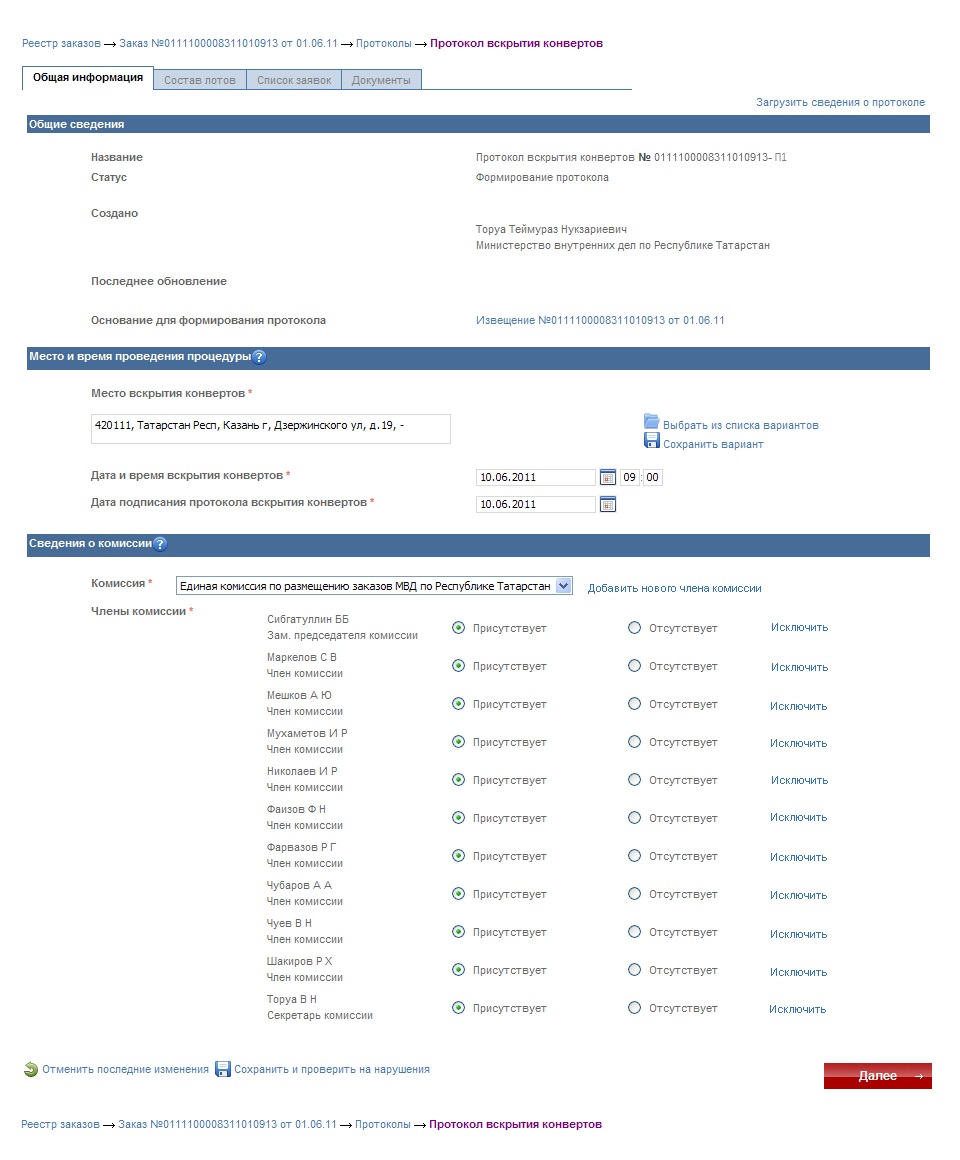Open help for Место и время проведения процедуры
This screenshot has height=1160, width=960.
click(259, 357)
